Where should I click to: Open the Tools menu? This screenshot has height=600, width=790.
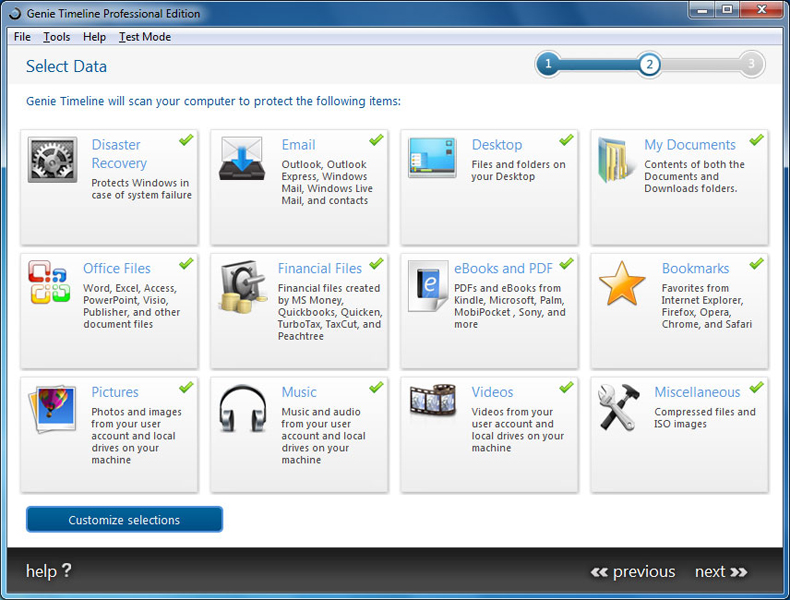coord(56,37)
